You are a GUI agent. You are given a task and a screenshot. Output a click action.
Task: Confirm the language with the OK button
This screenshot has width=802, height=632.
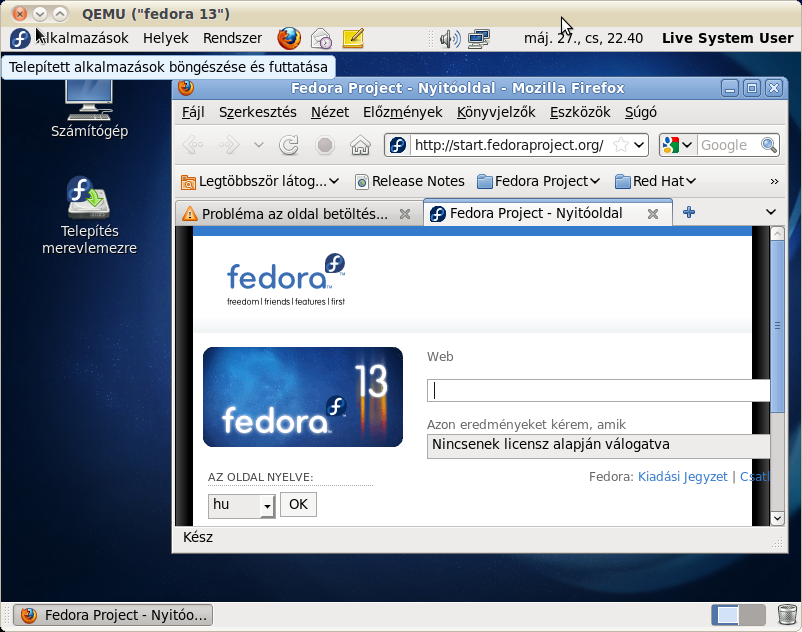point(298,505)
